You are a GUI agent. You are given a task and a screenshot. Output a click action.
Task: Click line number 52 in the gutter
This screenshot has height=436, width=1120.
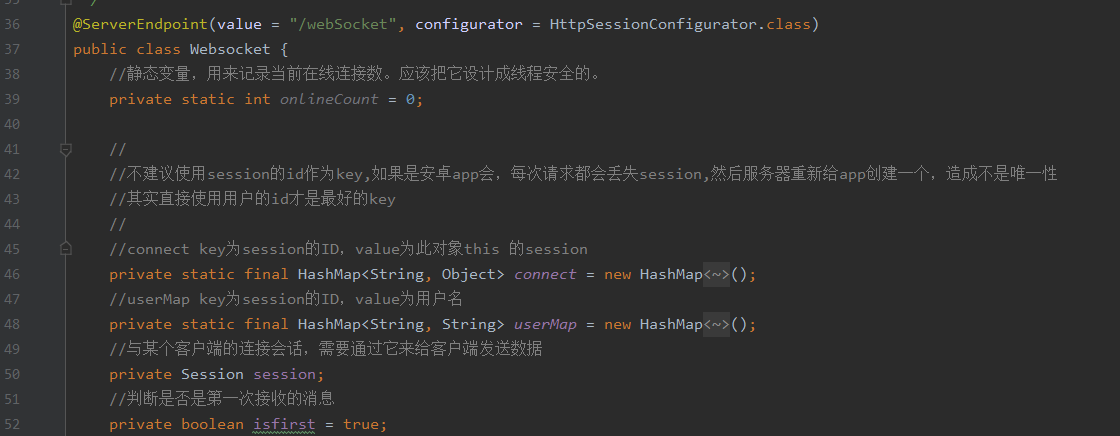[x=12, y=425]
